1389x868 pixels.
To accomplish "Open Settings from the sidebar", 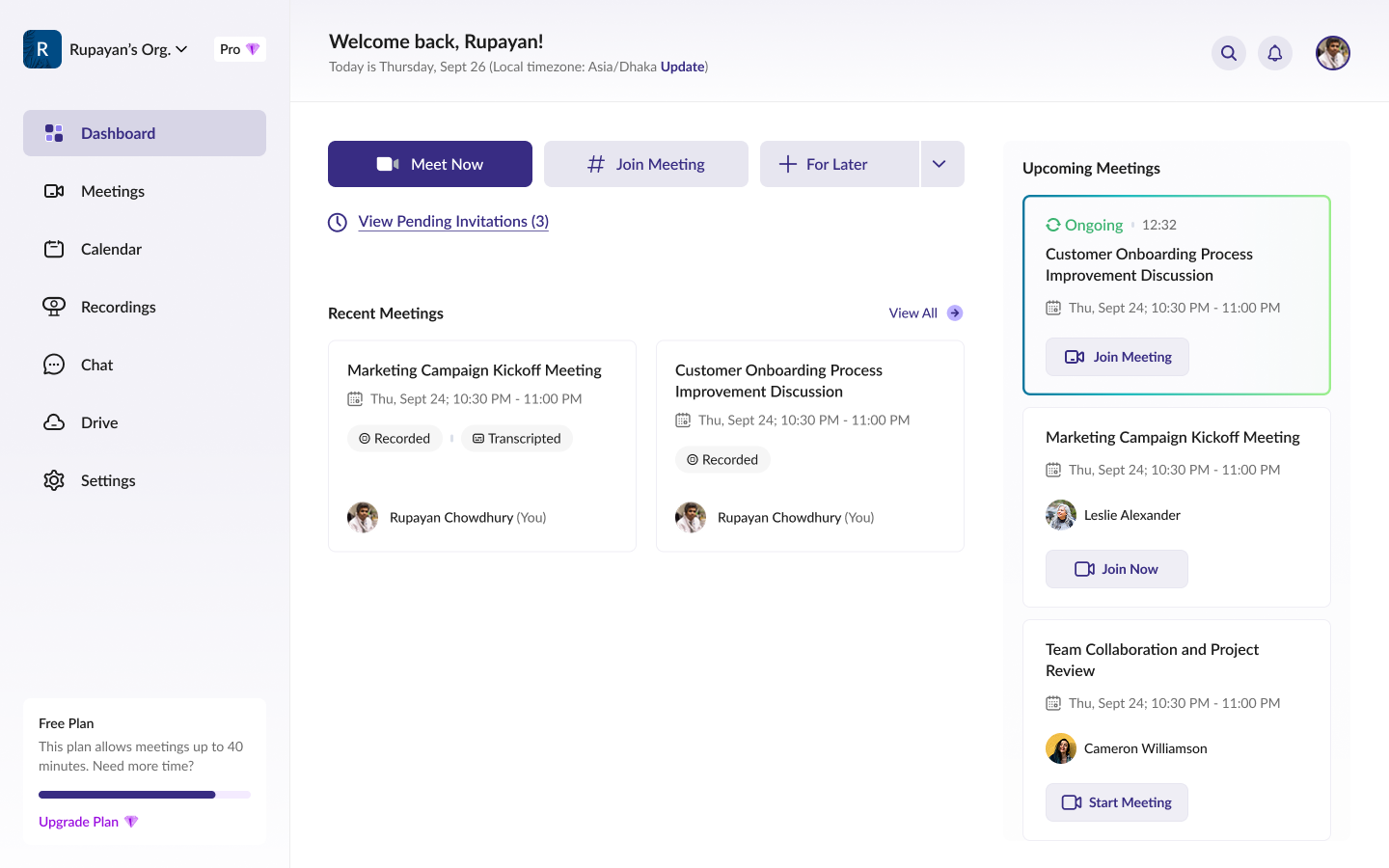I will point(107,480).
